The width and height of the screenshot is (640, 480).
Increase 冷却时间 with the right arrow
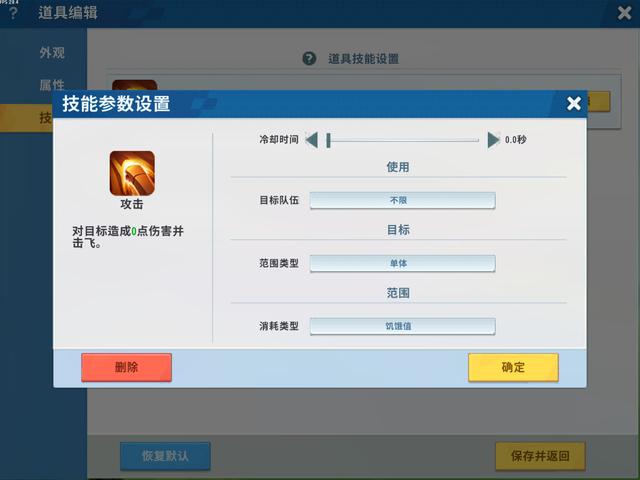[x=493, y=140]
